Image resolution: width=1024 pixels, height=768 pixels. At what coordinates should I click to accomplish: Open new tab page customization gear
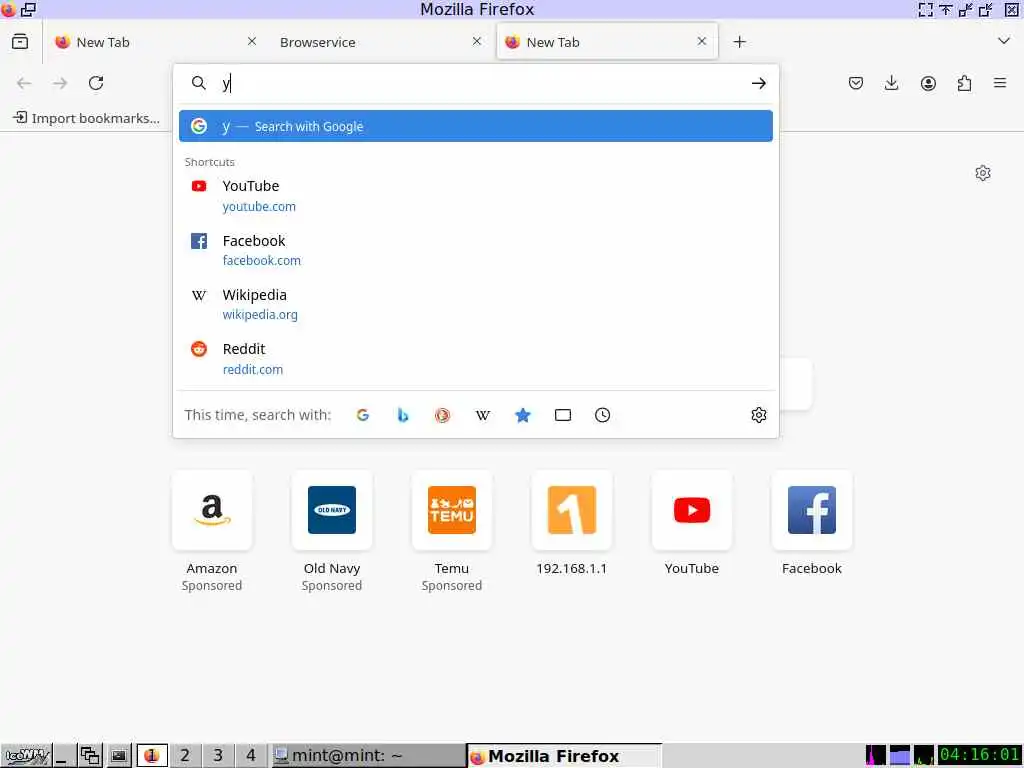(x=983, y=173)
